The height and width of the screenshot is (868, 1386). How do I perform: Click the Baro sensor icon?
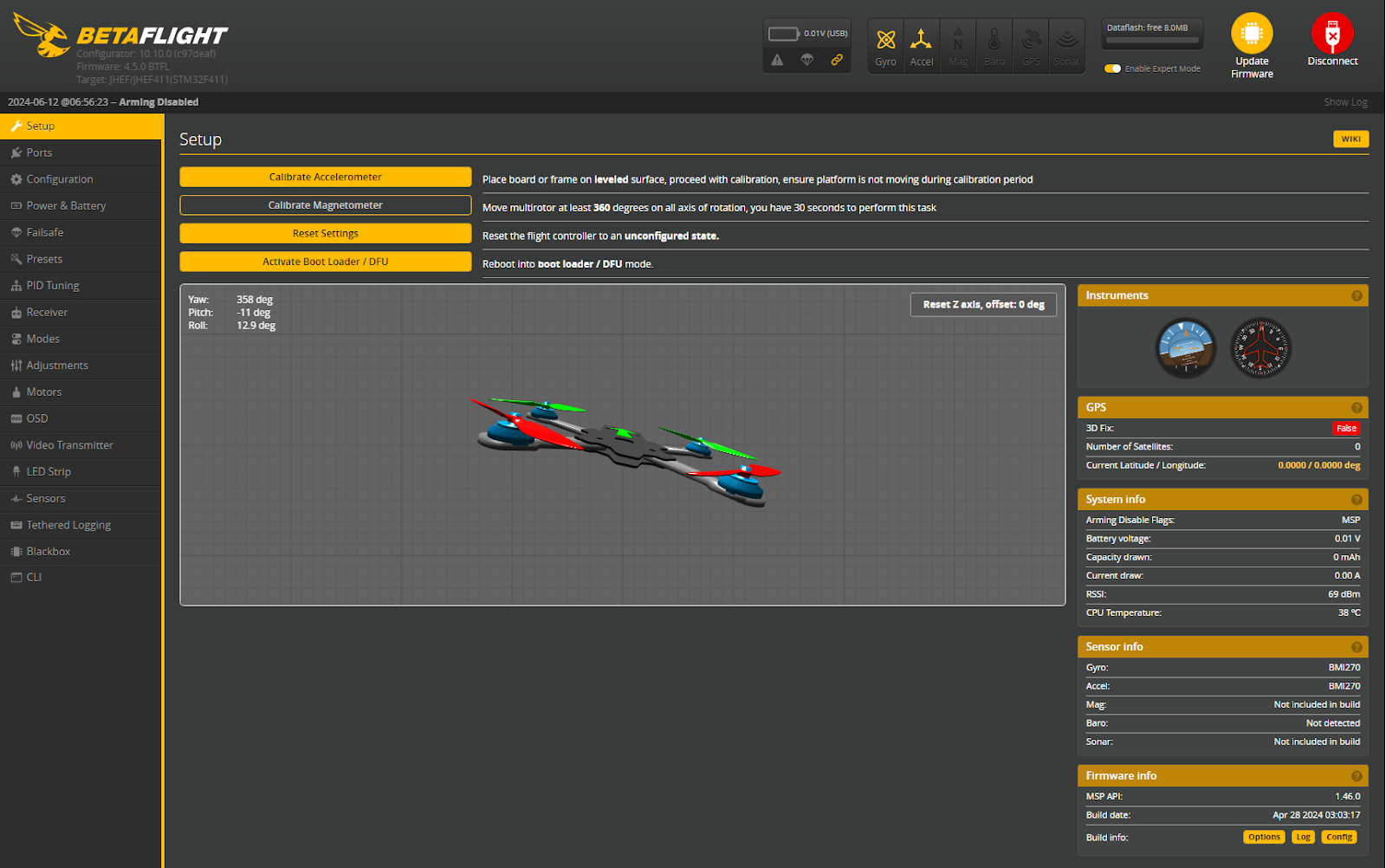pos(994,40)
